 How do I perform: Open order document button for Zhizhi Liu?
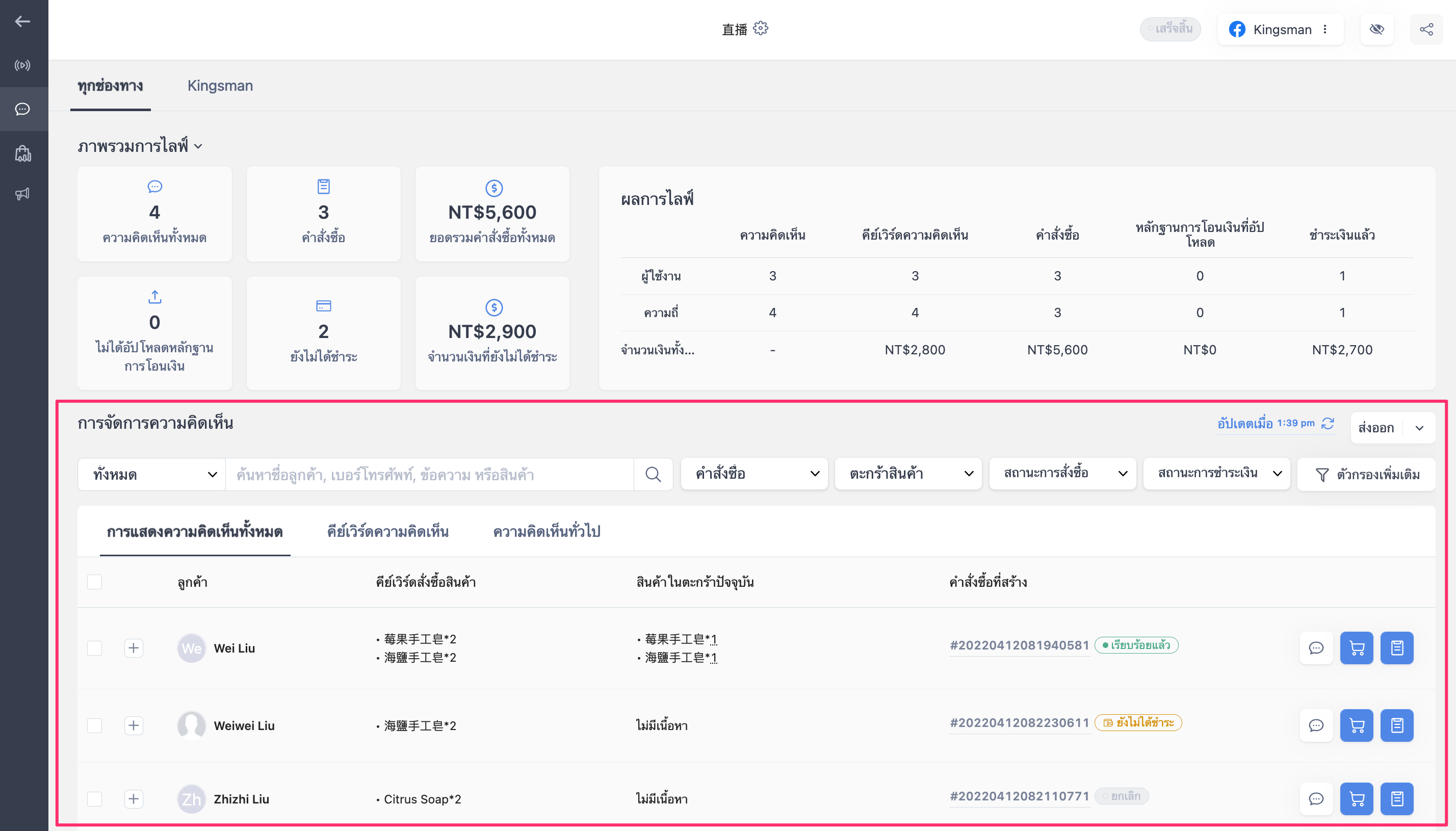[1397, 798]
